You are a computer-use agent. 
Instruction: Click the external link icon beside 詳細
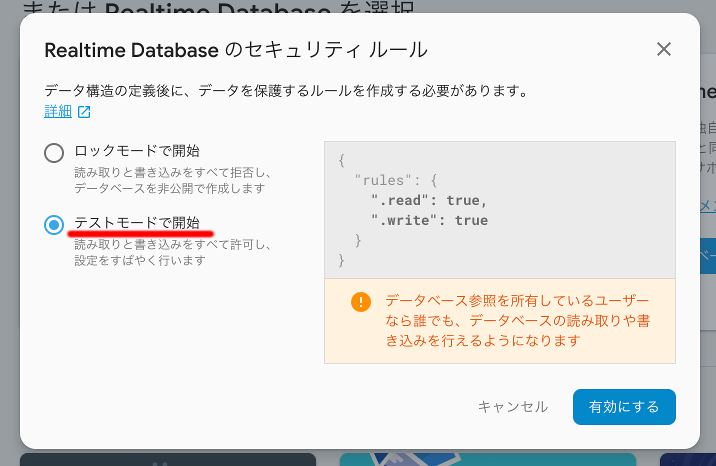tap(84, 111)
